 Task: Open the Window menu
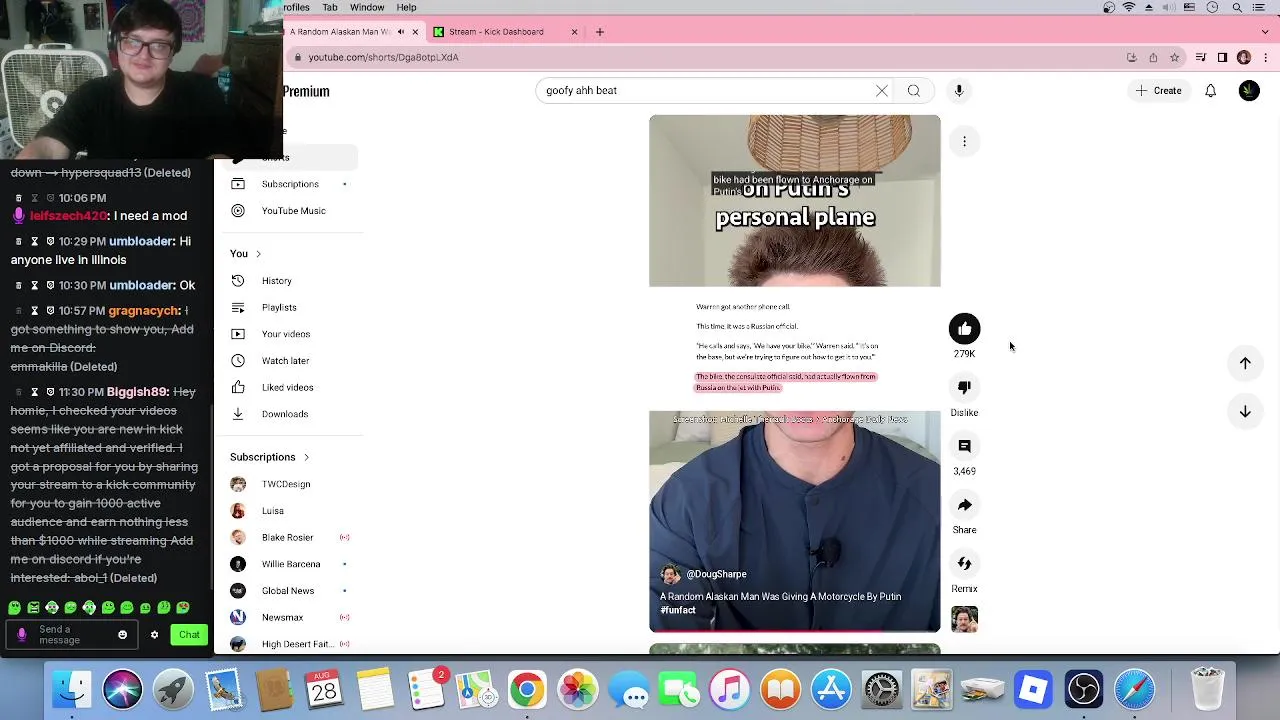(367, 7)
